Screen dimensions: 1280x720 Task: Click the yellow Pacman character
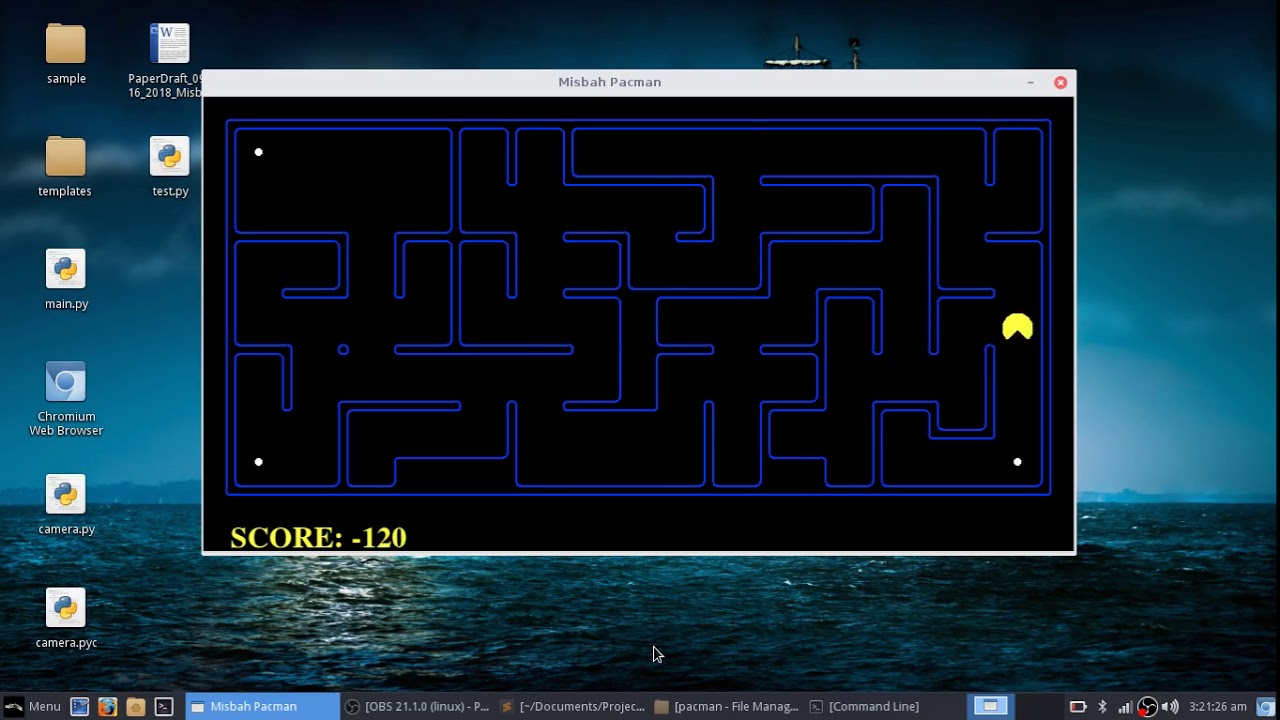pyautogui.click(x=1017, y=327)
